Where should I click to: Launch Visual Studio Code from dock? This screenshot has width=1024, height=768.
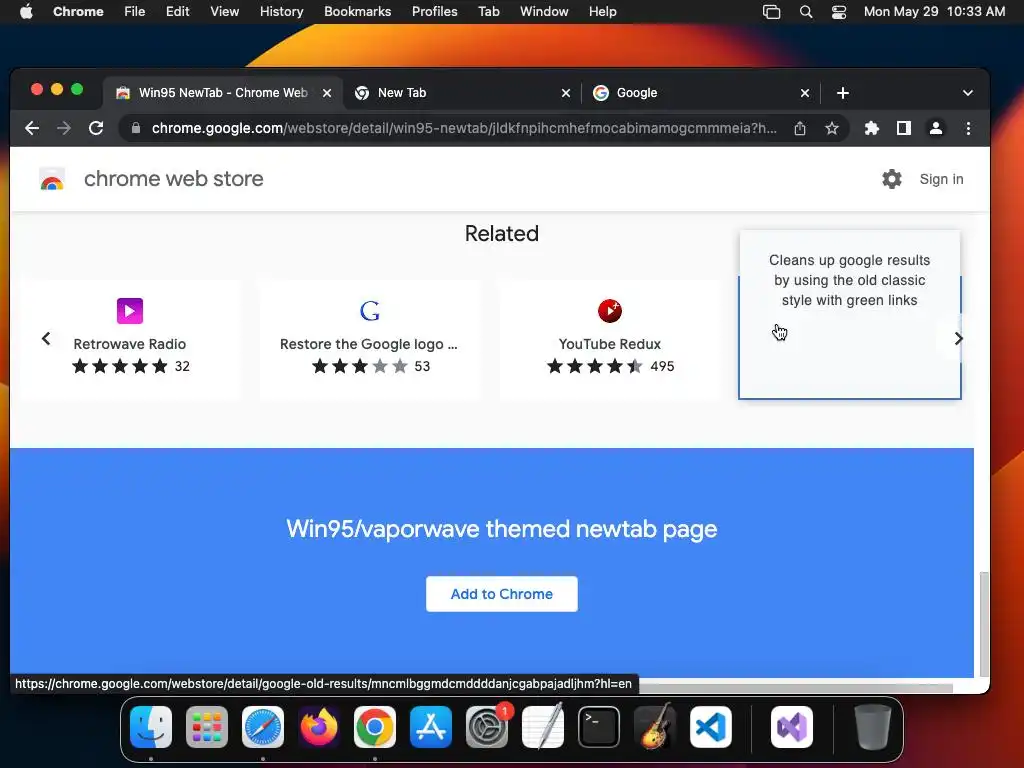pyautogui.click(x=711, y=727)
